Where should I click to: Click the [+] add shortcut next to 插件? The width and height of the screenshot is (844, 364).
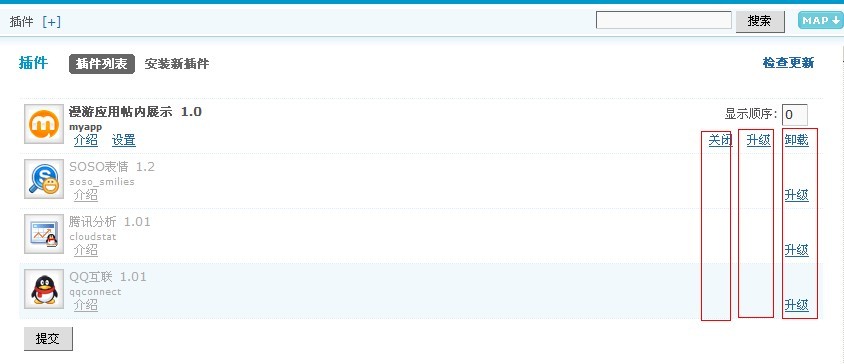pyautogui.click(x=51, y=22)
